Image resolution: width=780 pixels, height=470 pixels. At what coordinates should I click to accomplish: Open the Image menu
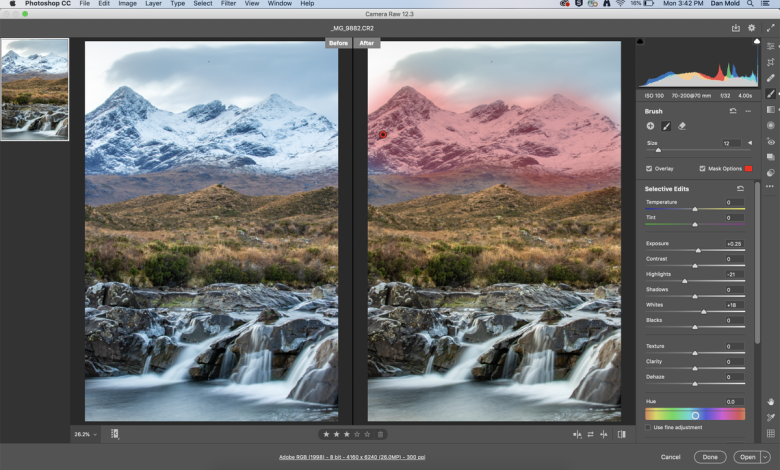[x=127, y=3]
